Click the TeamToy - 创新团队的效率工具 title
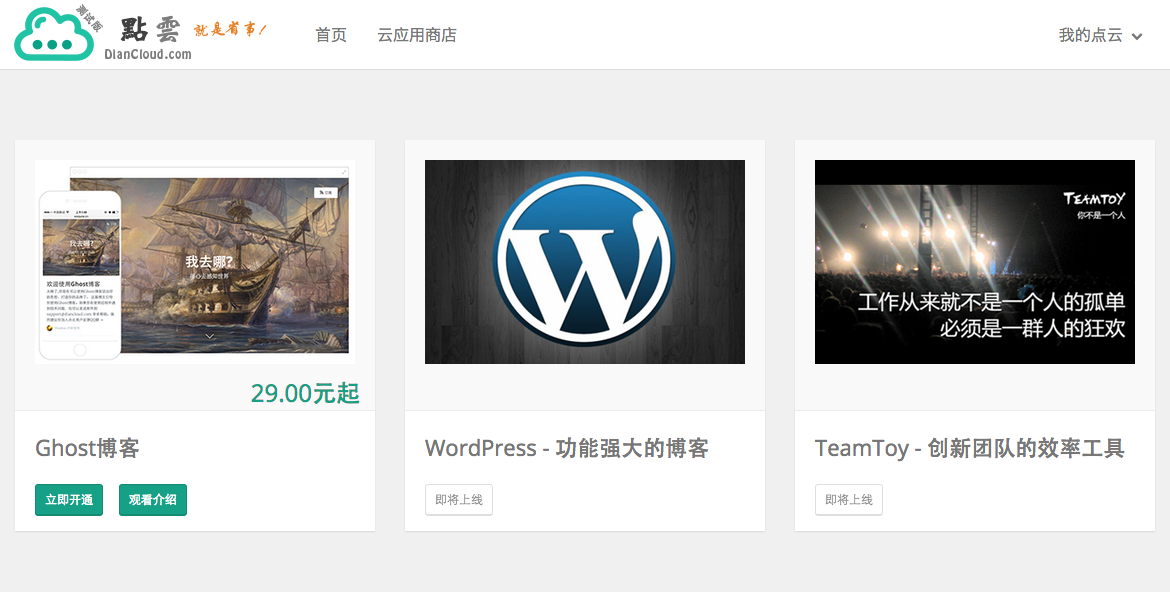The height and width of the screenshot is (592, 1170). point(969,448)
